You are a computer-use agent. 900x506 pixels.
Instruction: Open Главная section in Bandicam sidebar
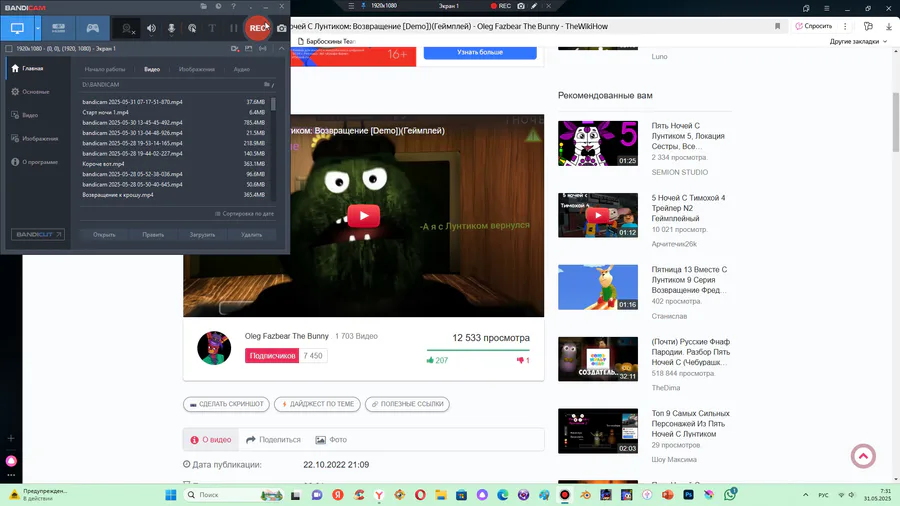(28, 68)
